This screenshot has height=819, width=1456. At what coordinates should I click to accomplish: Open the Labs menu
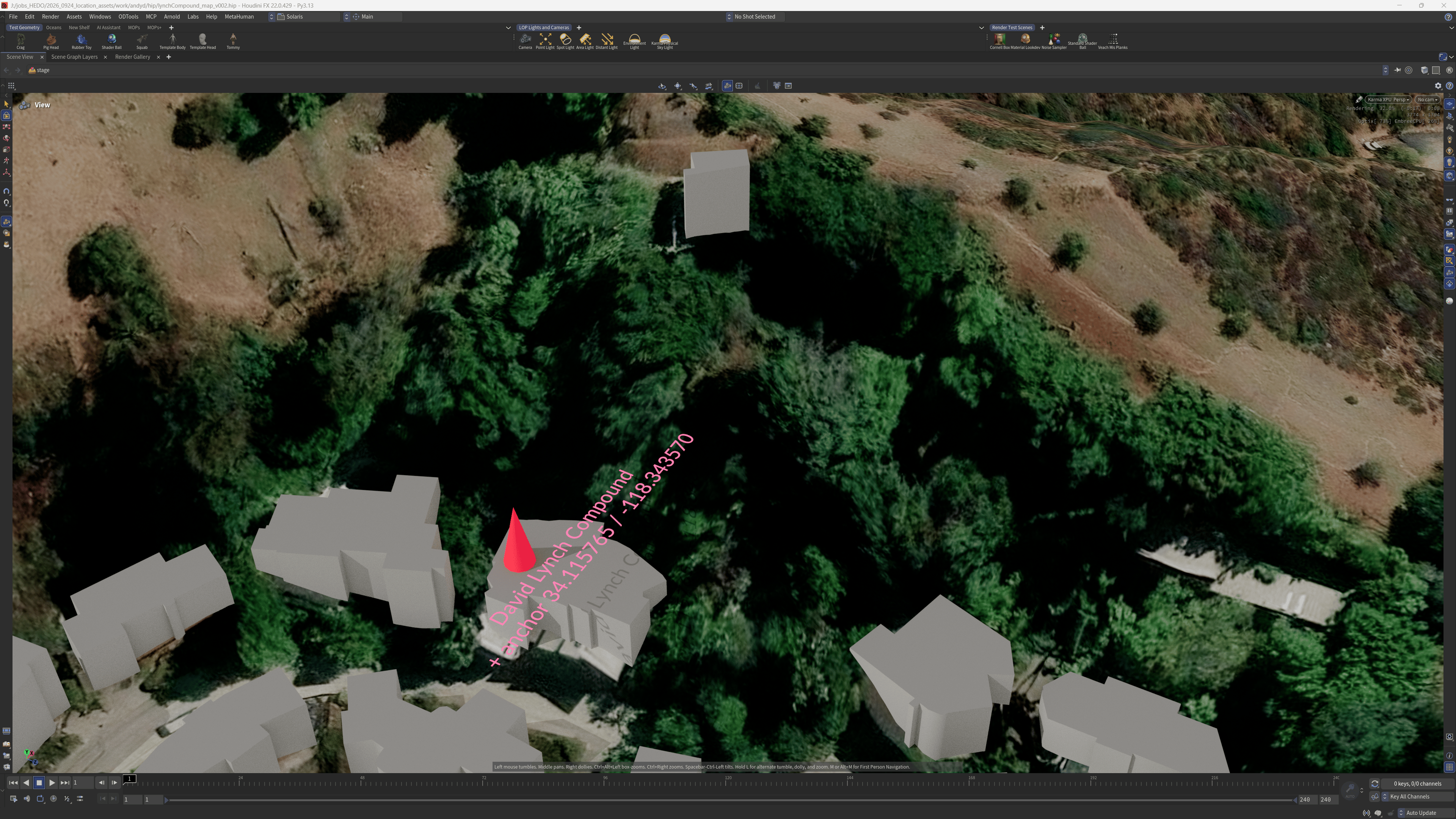pyautogui.click(x=193, y=16)
